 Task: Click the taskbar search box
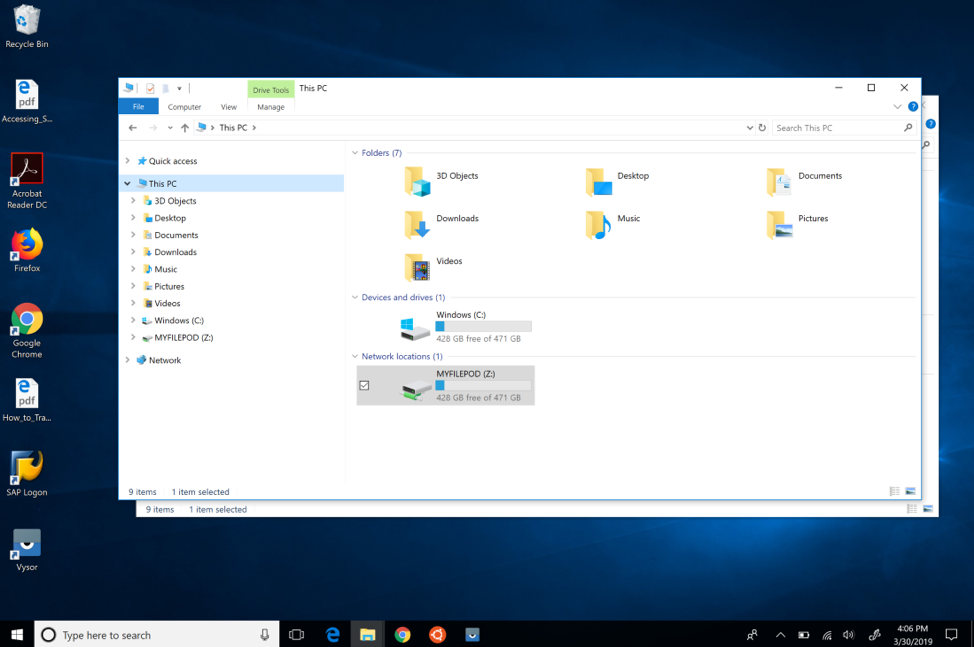157,635
